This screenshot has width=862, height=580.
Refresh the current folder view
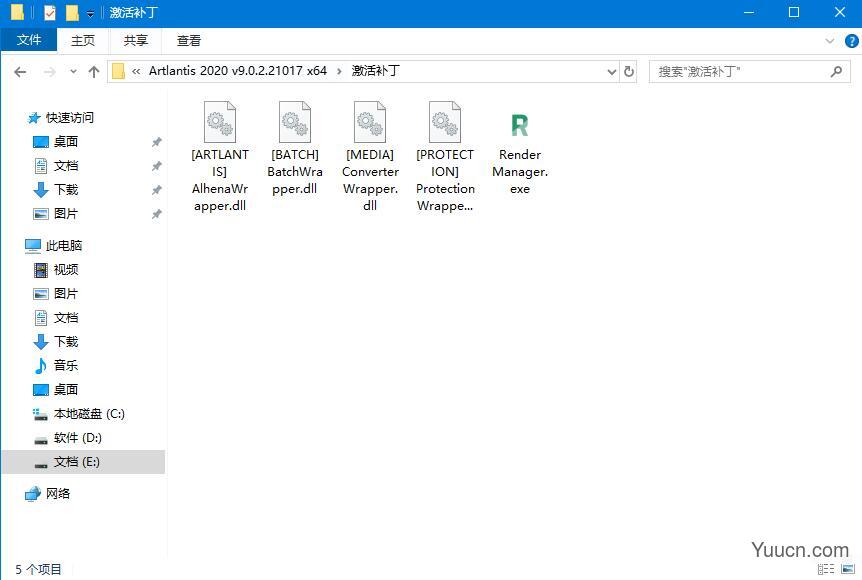pos(629,71)
